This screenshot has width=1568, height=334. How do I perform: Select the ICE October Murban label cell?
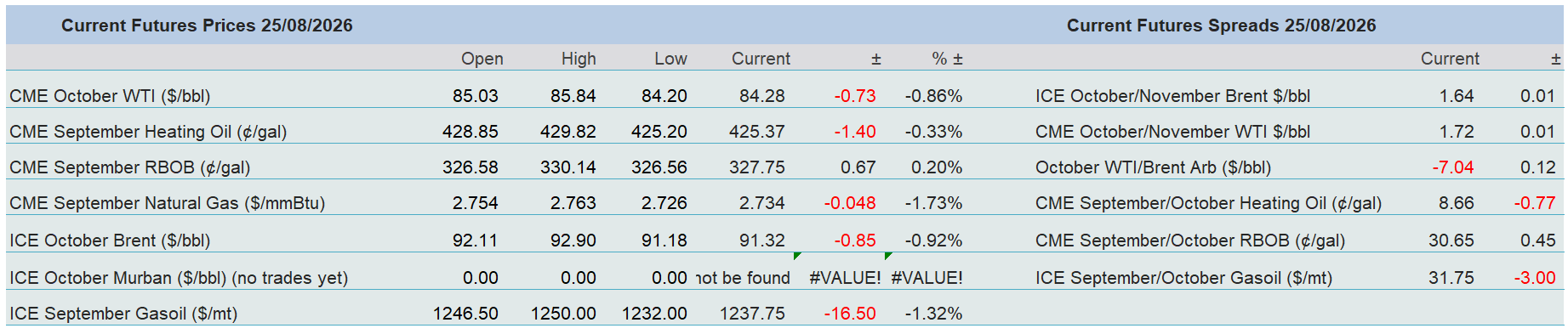click(x=179, y=278)
